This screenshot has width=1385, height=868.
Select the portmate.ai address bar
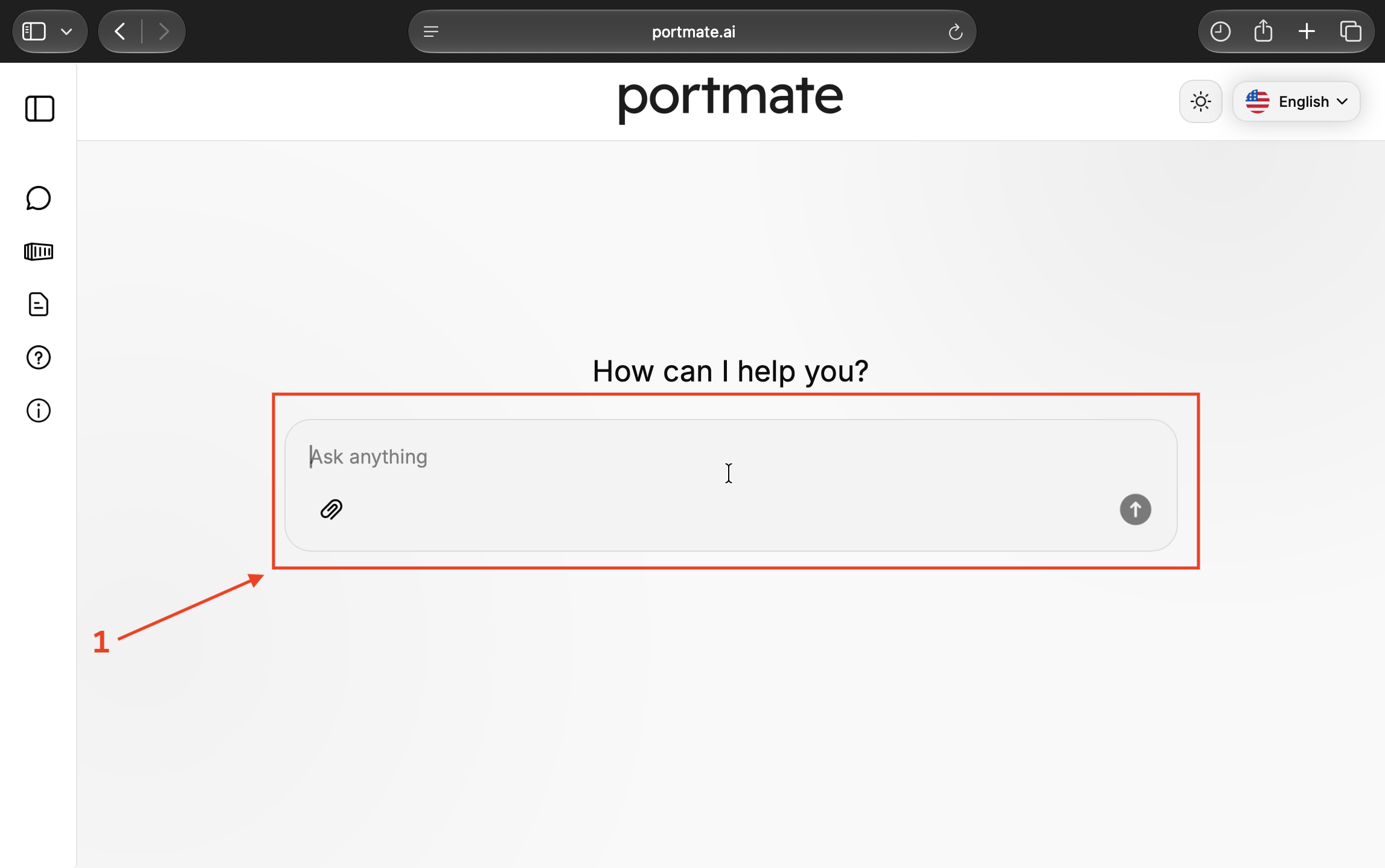692,31
